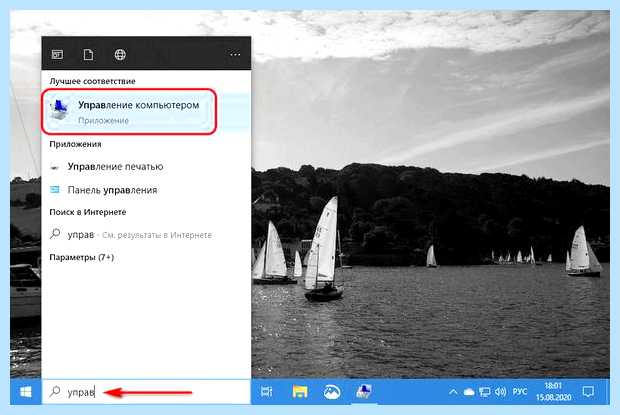The height and width of the screenshot is (415, 620).
Task: Click the Панель управления result icon
Action: click(x=55, y=190)
